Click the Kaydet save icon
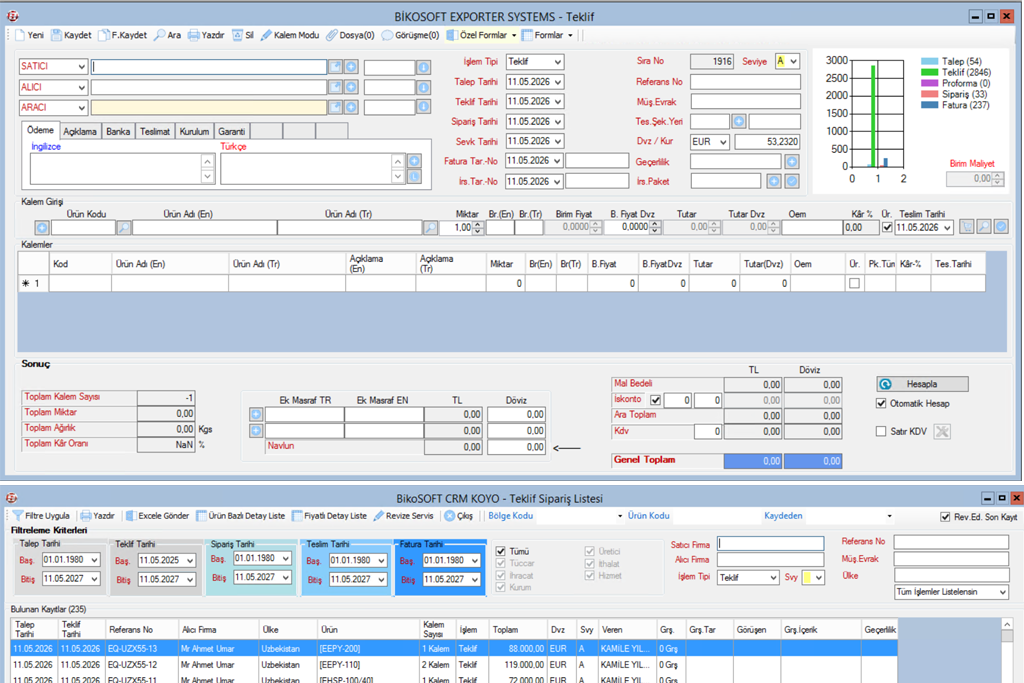1024x683 pixels. 56,35
